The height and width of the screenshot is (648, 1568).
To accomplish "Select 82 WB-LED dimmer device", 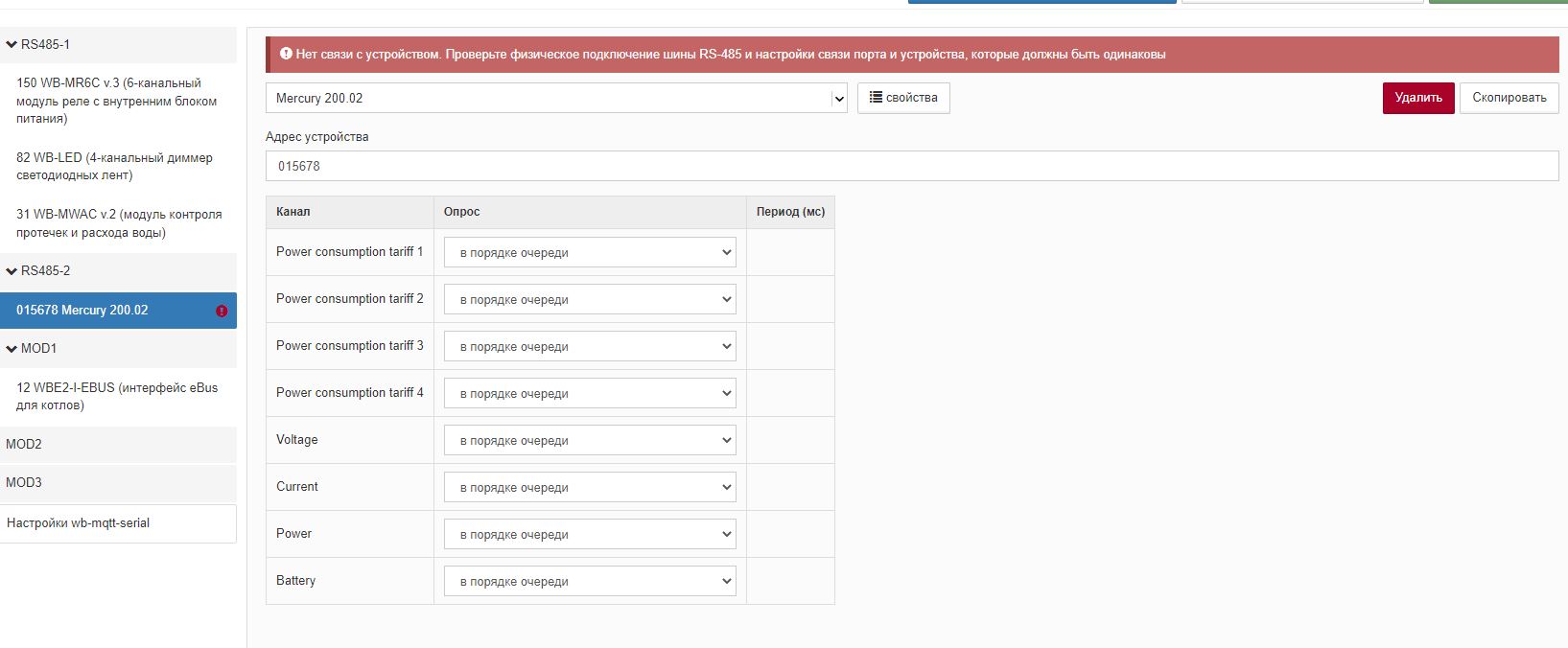I will tap(118, 167).
